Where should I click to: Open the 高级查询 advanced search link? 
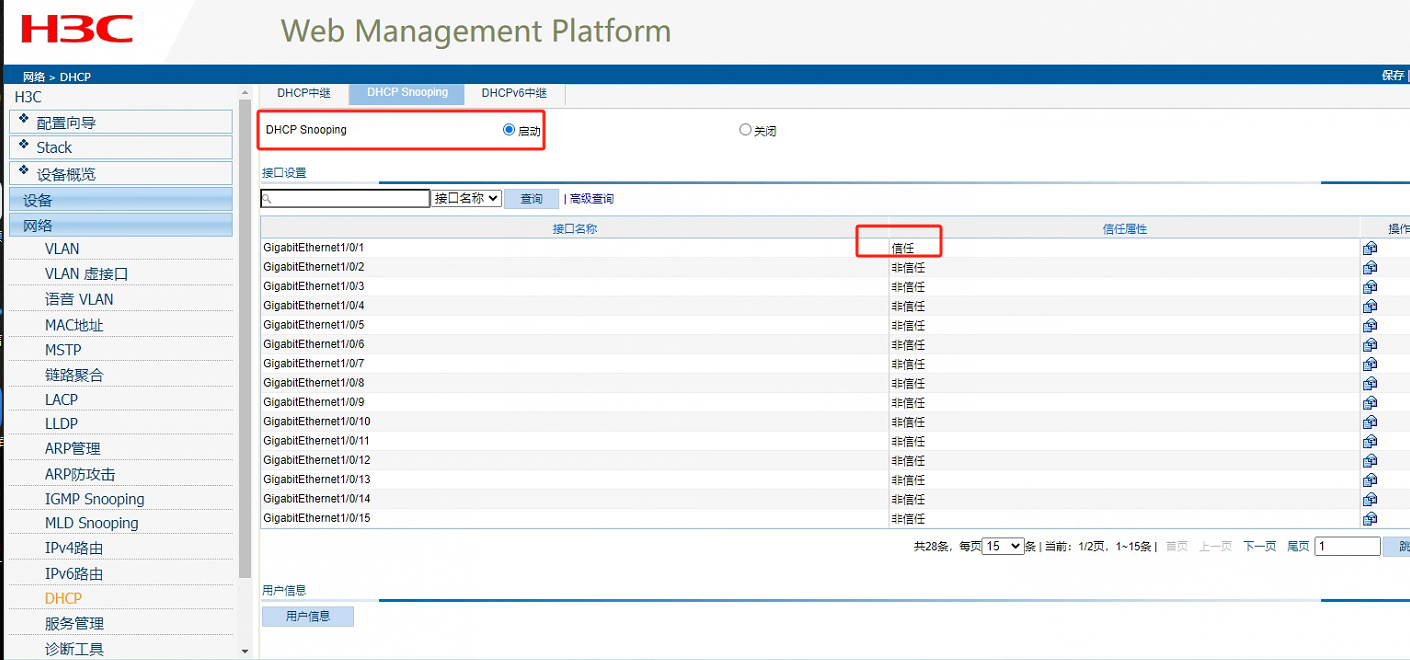tap(592, 199)
